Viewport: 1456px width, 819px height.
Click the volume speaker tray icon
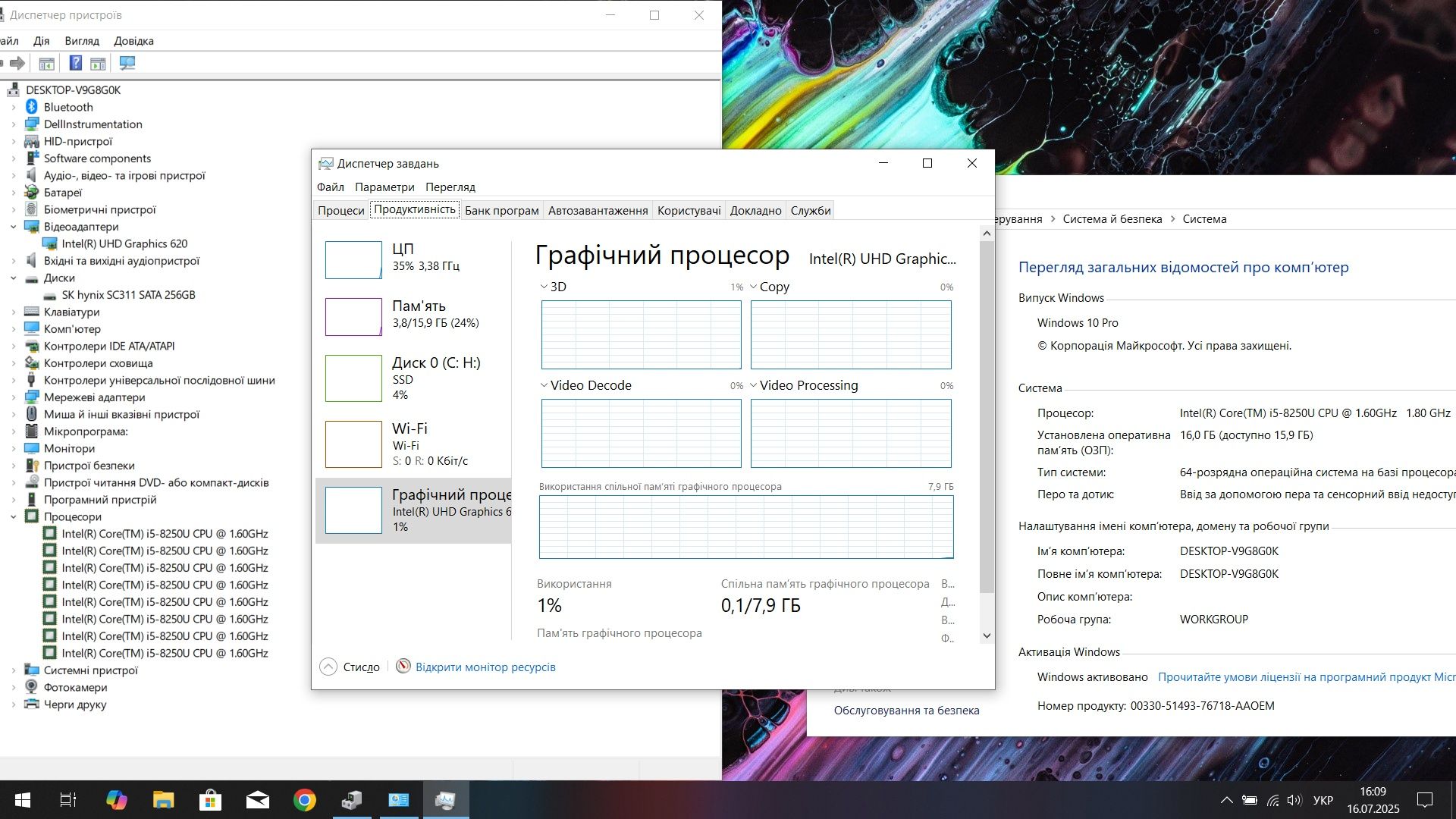[x=1294, y=800]
